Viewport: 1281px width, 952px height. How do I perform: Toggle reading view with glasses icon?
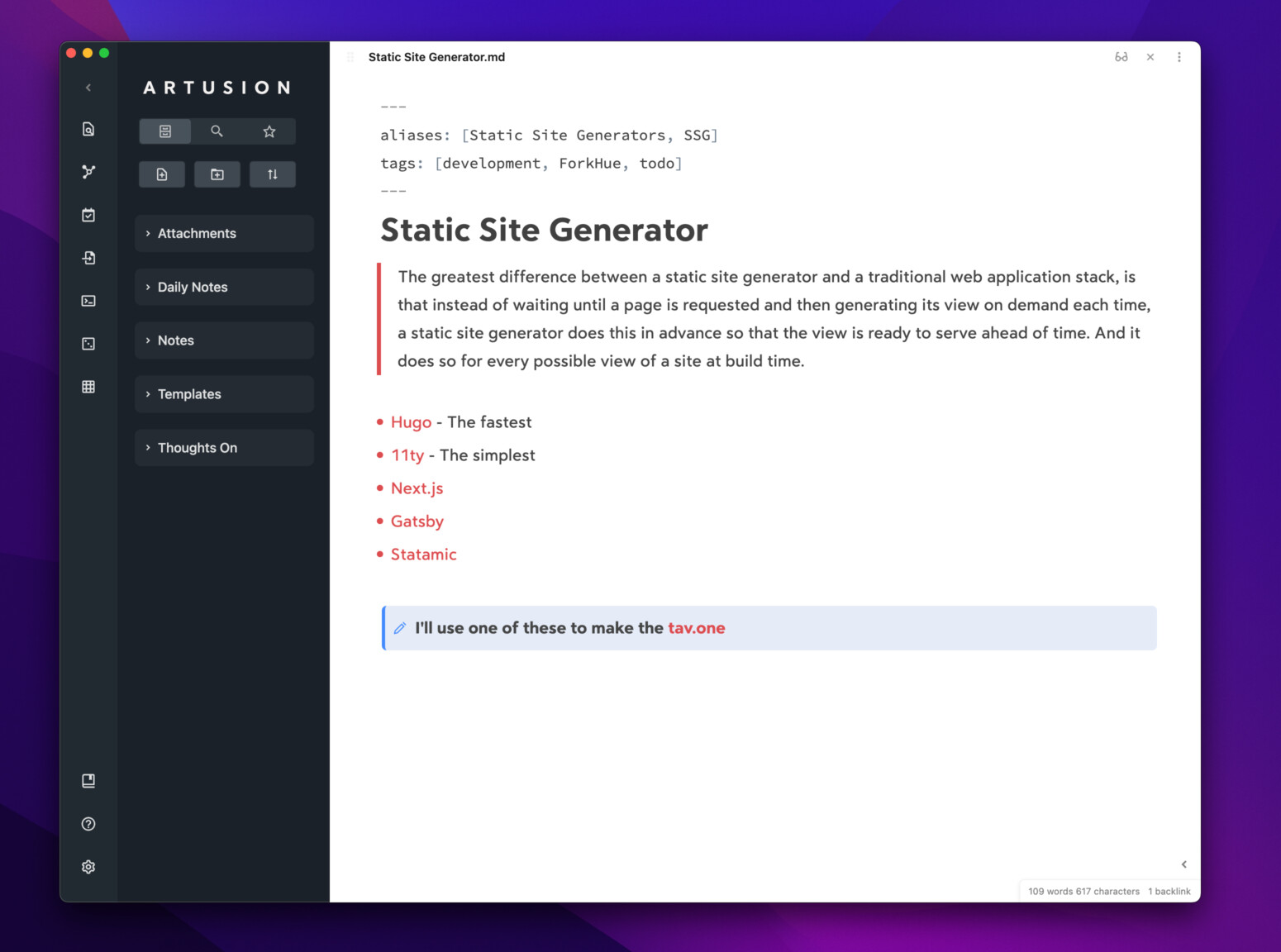click(x=1121, y=57)
